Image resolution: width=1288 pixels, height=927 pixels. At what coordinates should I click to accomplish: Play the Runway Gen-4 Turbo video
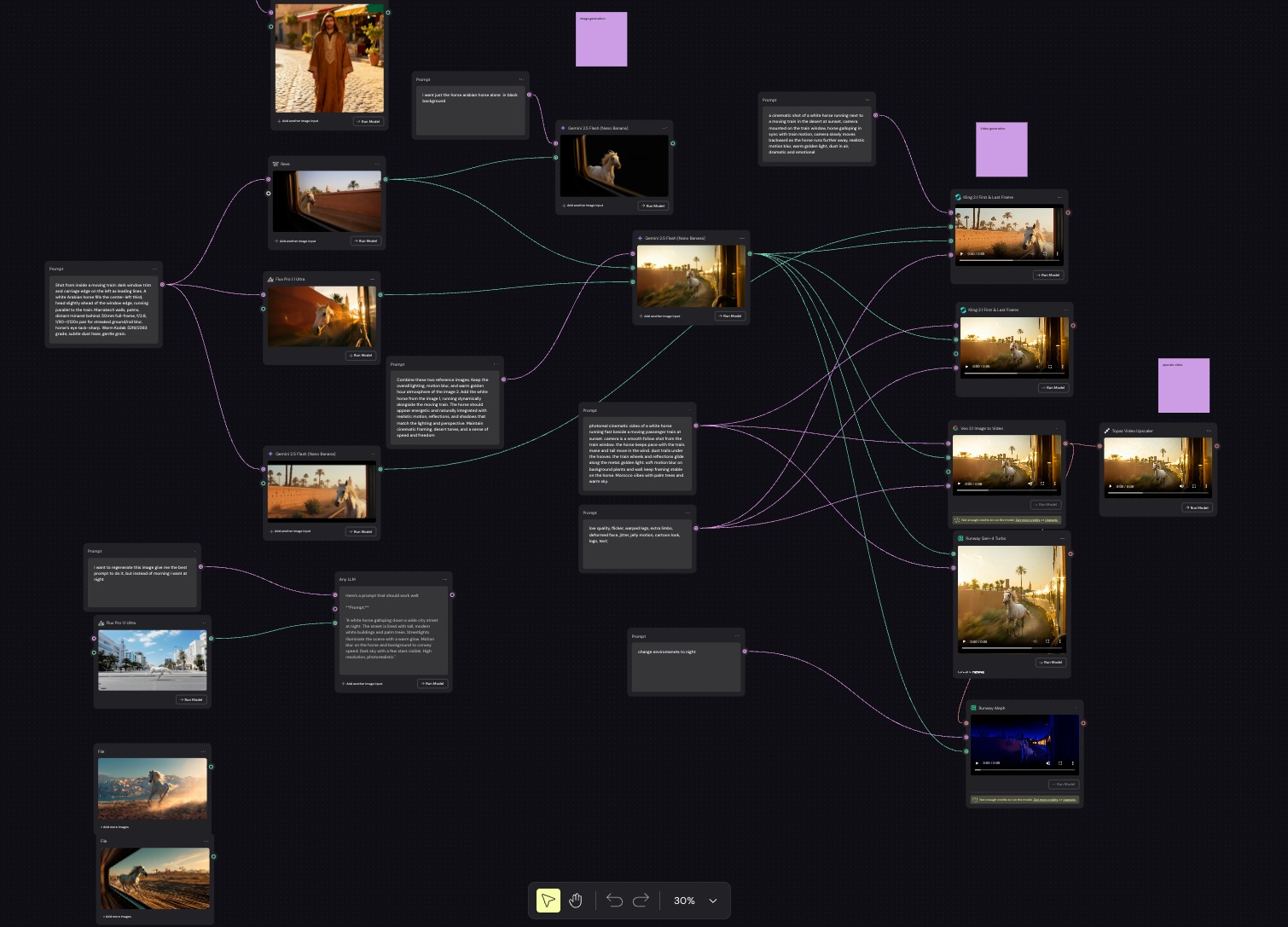pyautogui.click(x=965, y=641)
